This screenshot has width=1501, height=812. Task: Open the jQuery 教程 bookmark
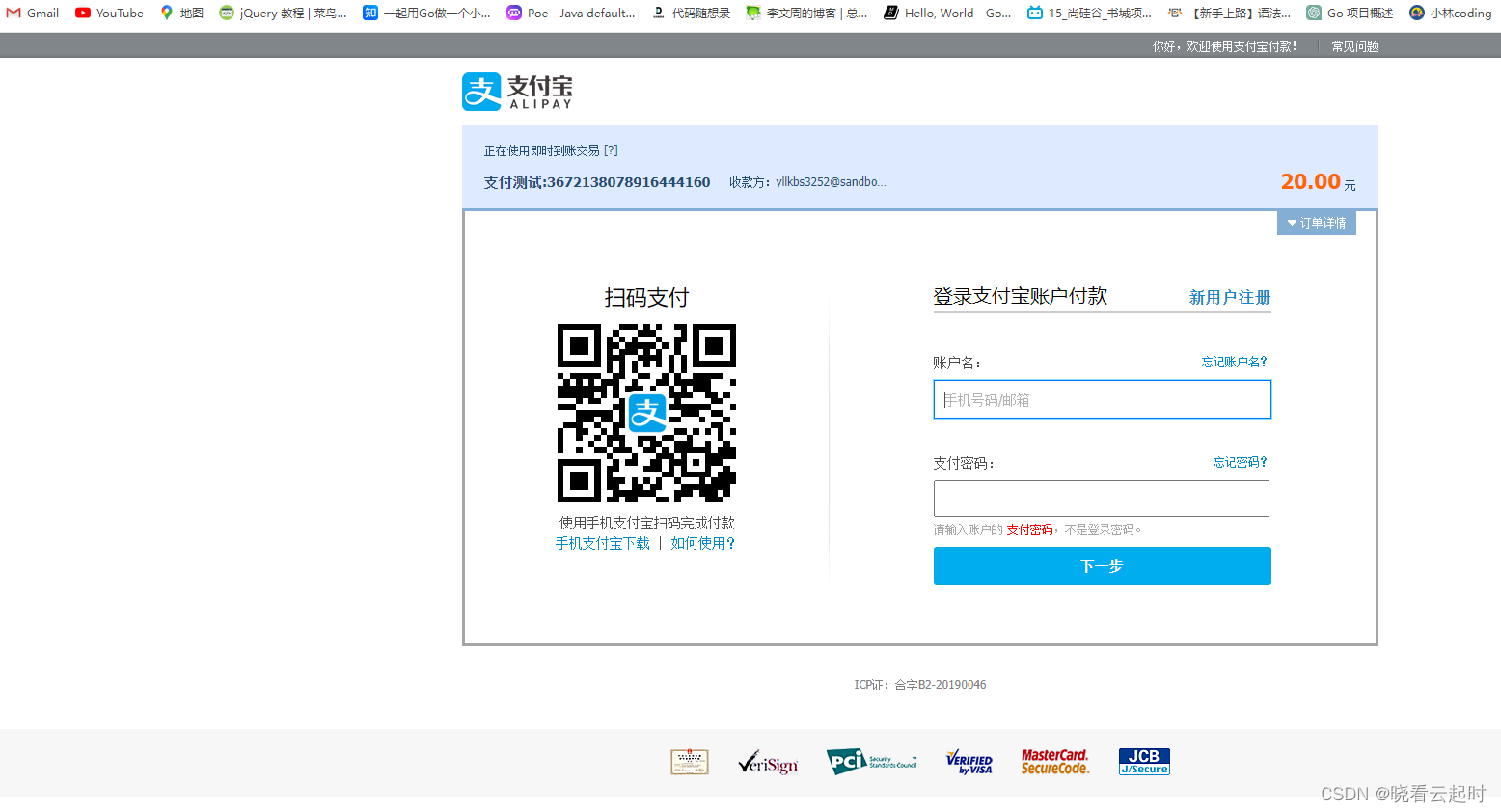click(283, 13)
